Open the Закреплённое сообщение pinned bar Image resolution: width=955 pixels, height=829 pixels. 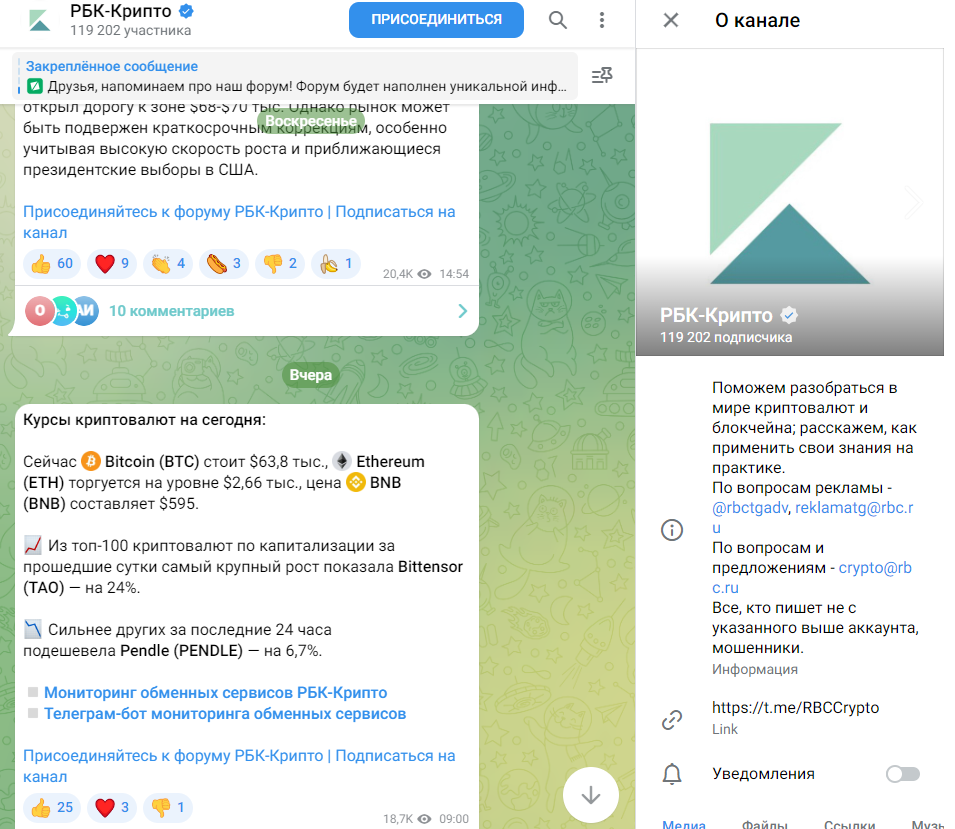tap(296, 76)
